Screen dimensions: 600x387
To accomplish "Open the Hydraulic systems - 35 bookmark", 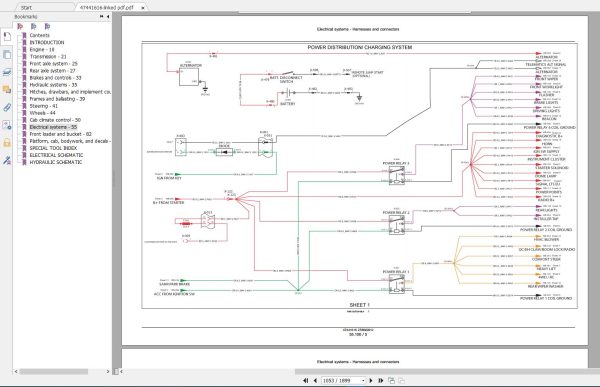I will click(53, 85).
